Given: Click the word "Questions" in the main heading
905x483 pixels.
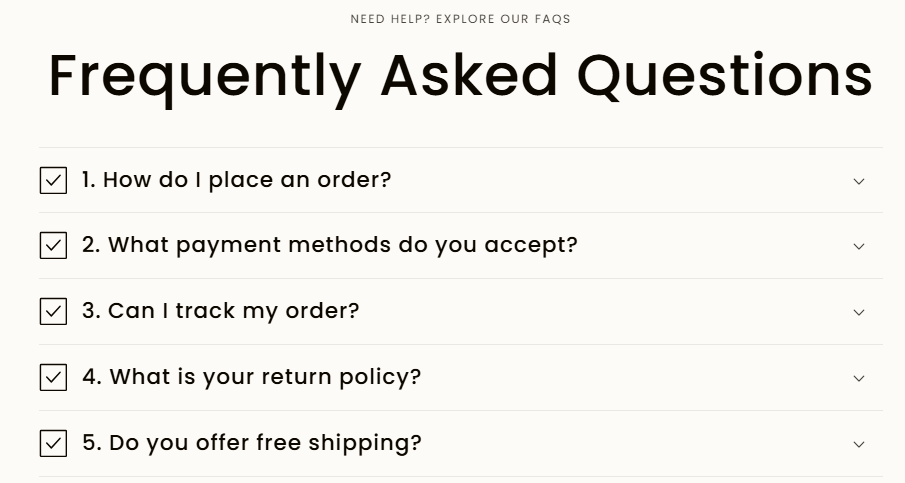Looking at the screenshot, I should tap(724, 75).
